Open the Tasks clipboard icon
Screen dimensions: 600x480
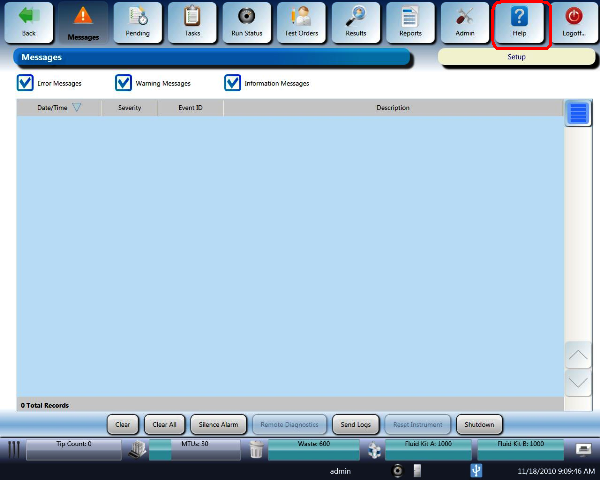(x=192, y=17)
